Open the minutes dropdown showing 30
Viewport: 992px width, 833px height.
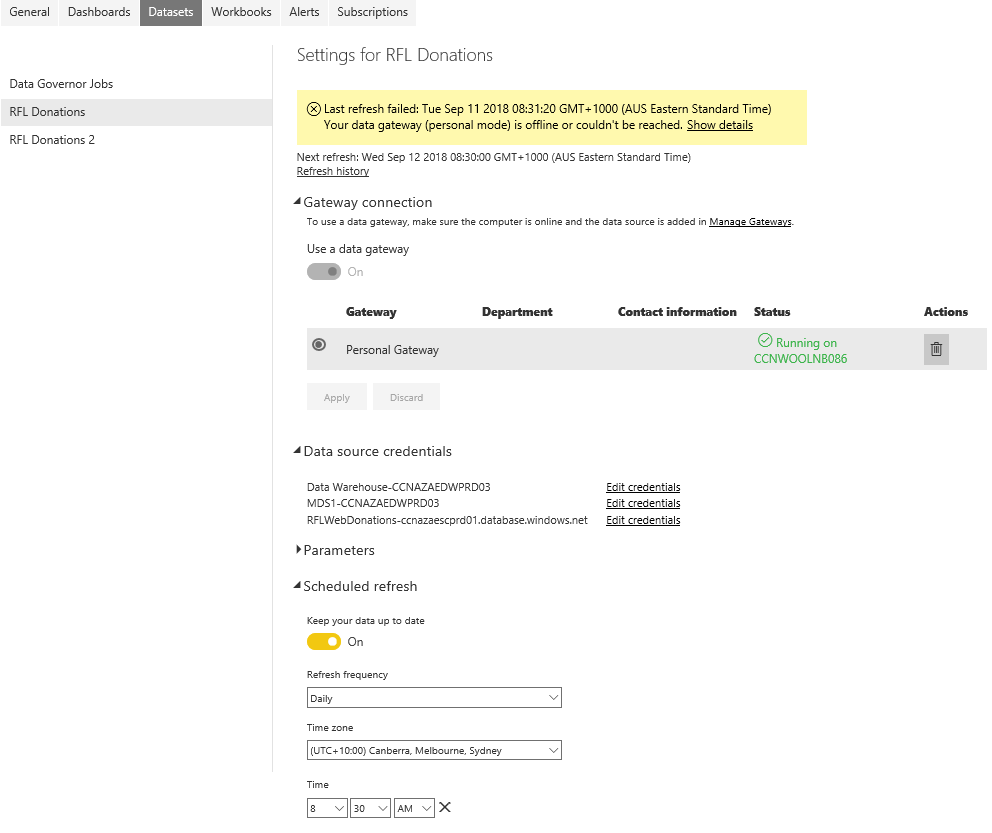click(x=370, y=808)
